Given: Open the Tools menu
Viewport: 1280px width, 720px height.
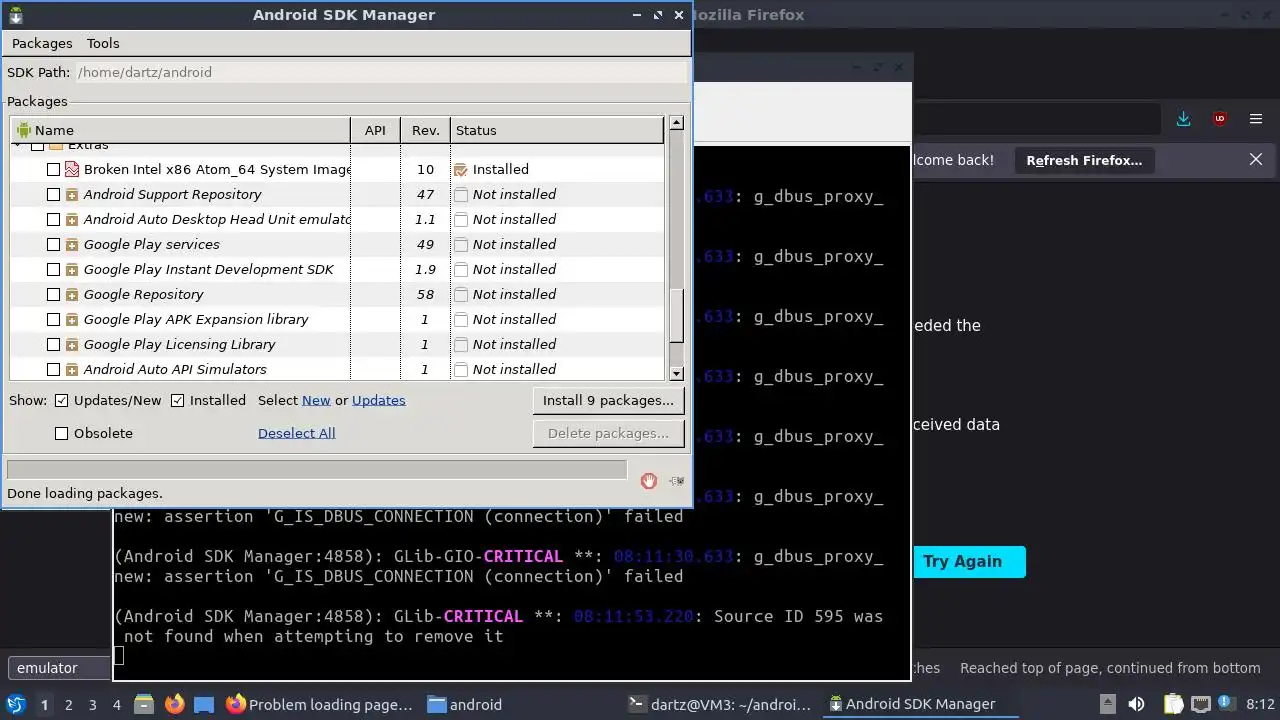Looking at the screenshot, I should (103, 44).
